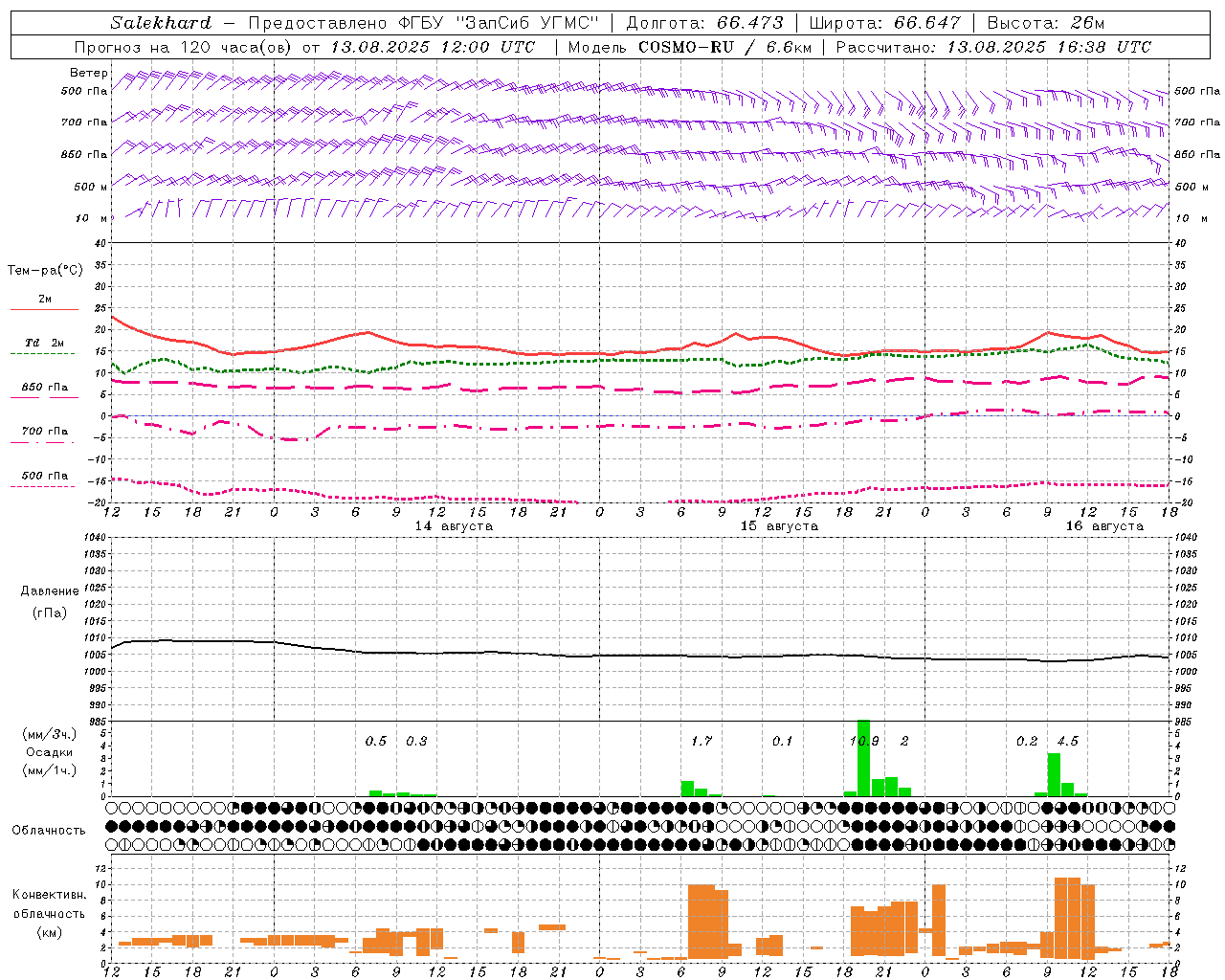Screen dimensions: 1225x980
Task: Click the Salekhard station title
Action: click(x=161, y=23)
